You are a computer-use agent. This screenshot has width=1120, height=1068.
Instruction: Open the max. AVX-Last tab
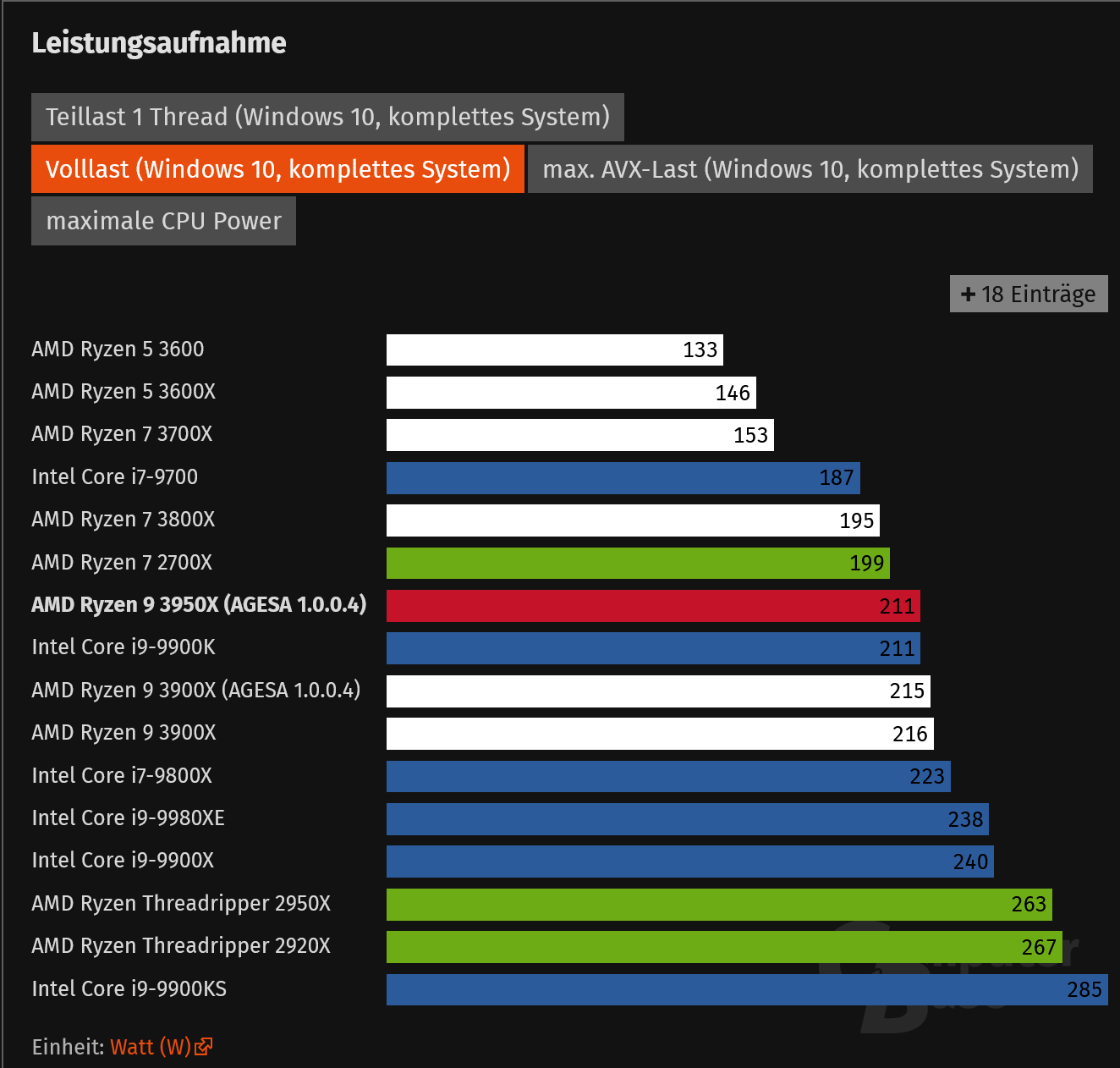click(x=810, y=169)
